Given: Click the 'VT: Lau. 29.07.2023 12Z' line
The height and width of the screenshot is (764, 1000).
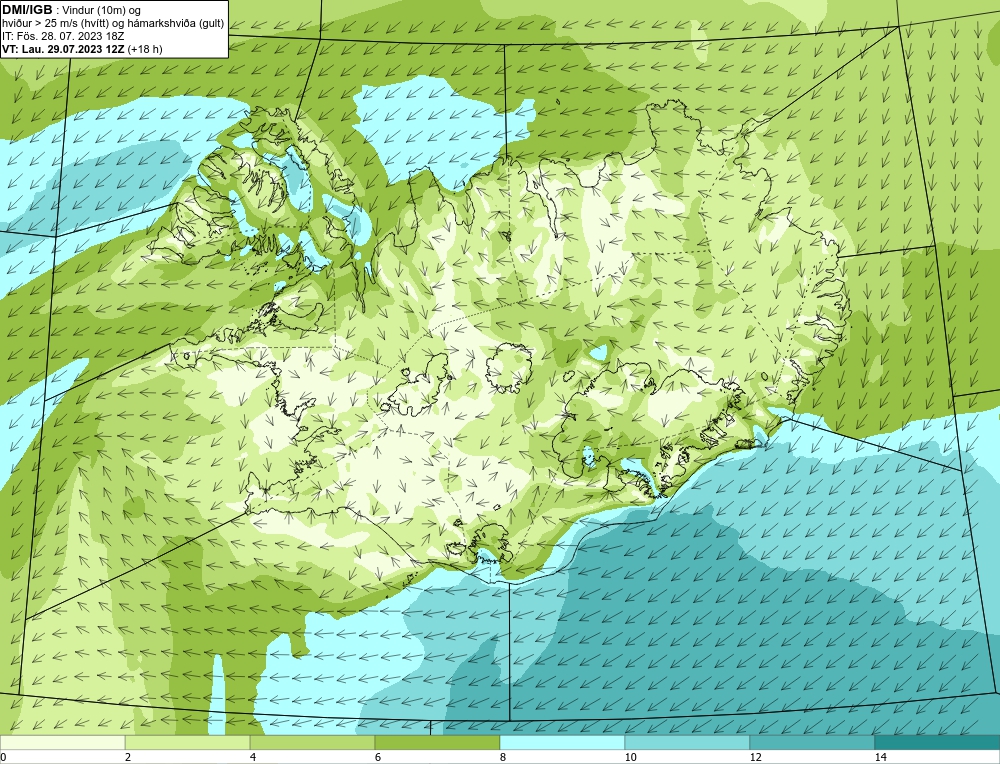Looking at the screenshot, I should tap(64, 49).
